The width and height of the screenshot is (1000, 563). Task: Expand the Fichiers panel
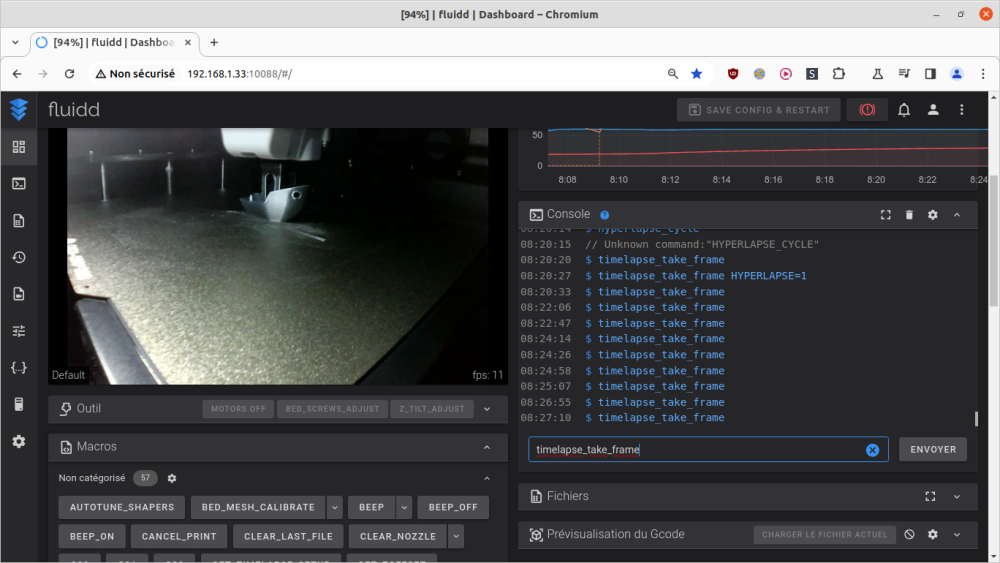[957, 496]
